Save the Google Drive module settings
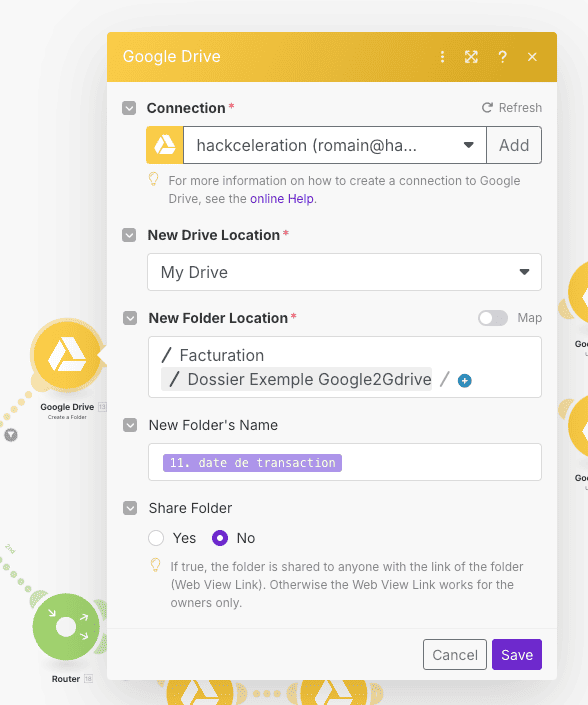 coord(517,655)
